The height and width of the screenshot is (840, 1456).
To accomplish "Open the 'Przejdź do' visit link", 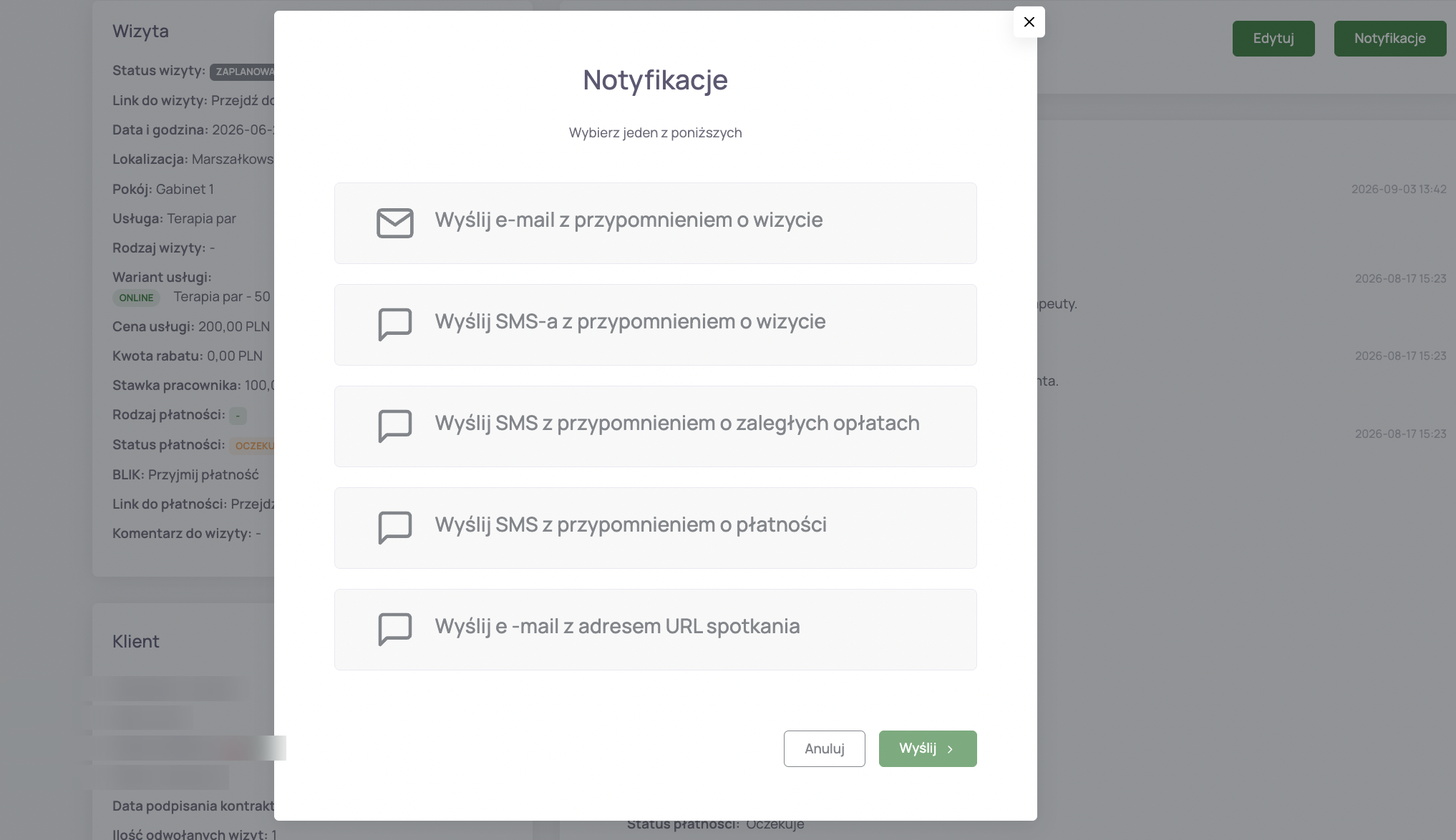I will (243, 100).
